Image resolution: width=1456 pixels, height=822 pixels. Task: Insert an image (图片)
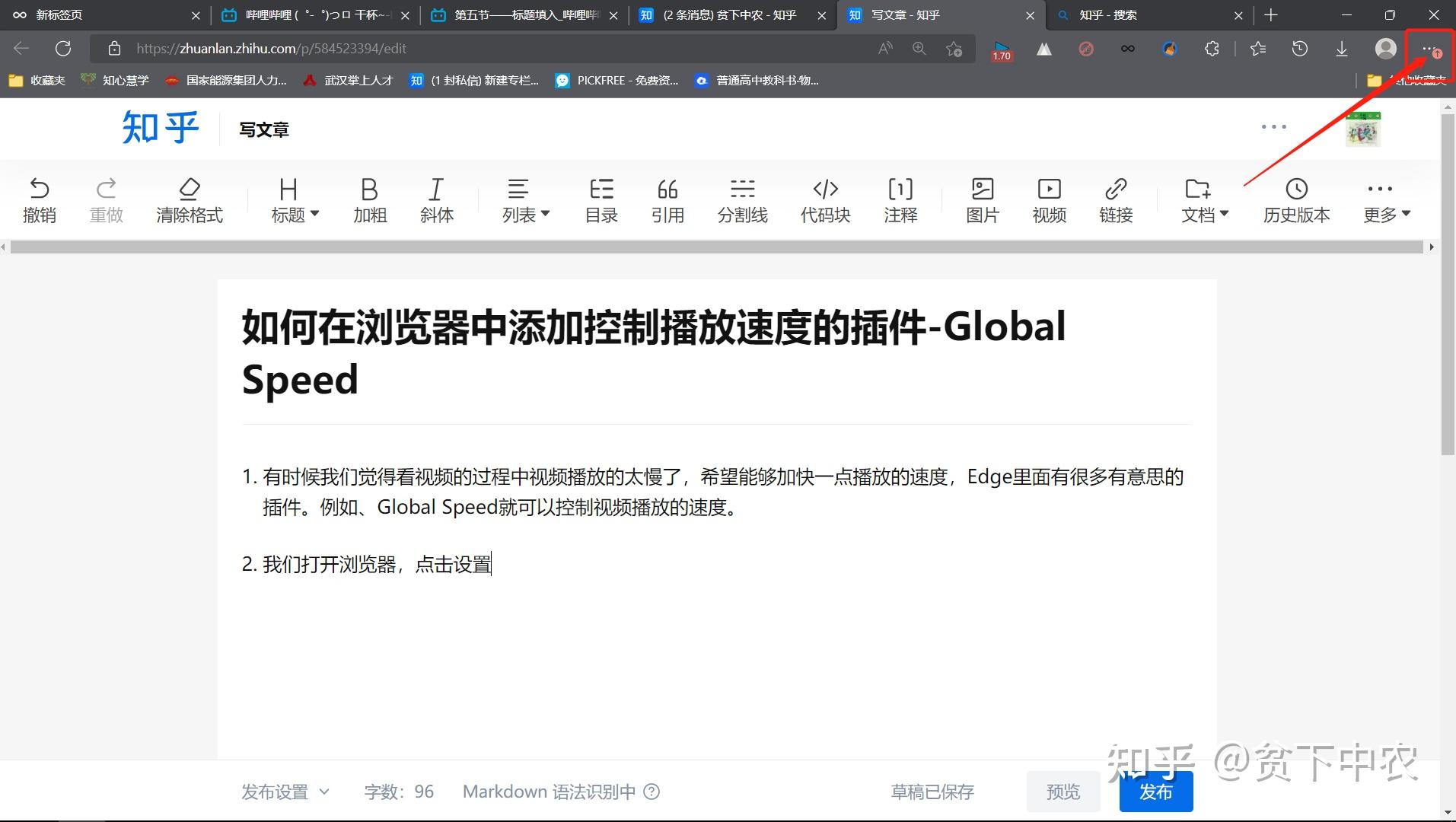coord(983,200)
